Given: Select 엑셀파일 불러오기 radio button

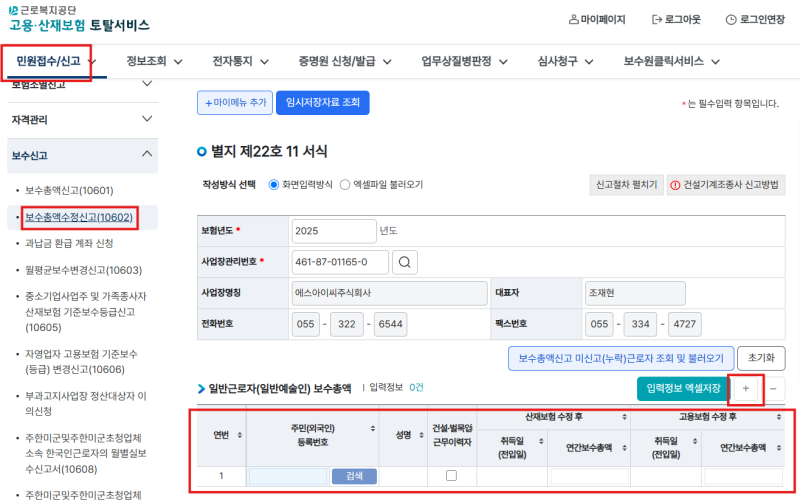Looking at the screenshot, I should (x=345, y=185).
